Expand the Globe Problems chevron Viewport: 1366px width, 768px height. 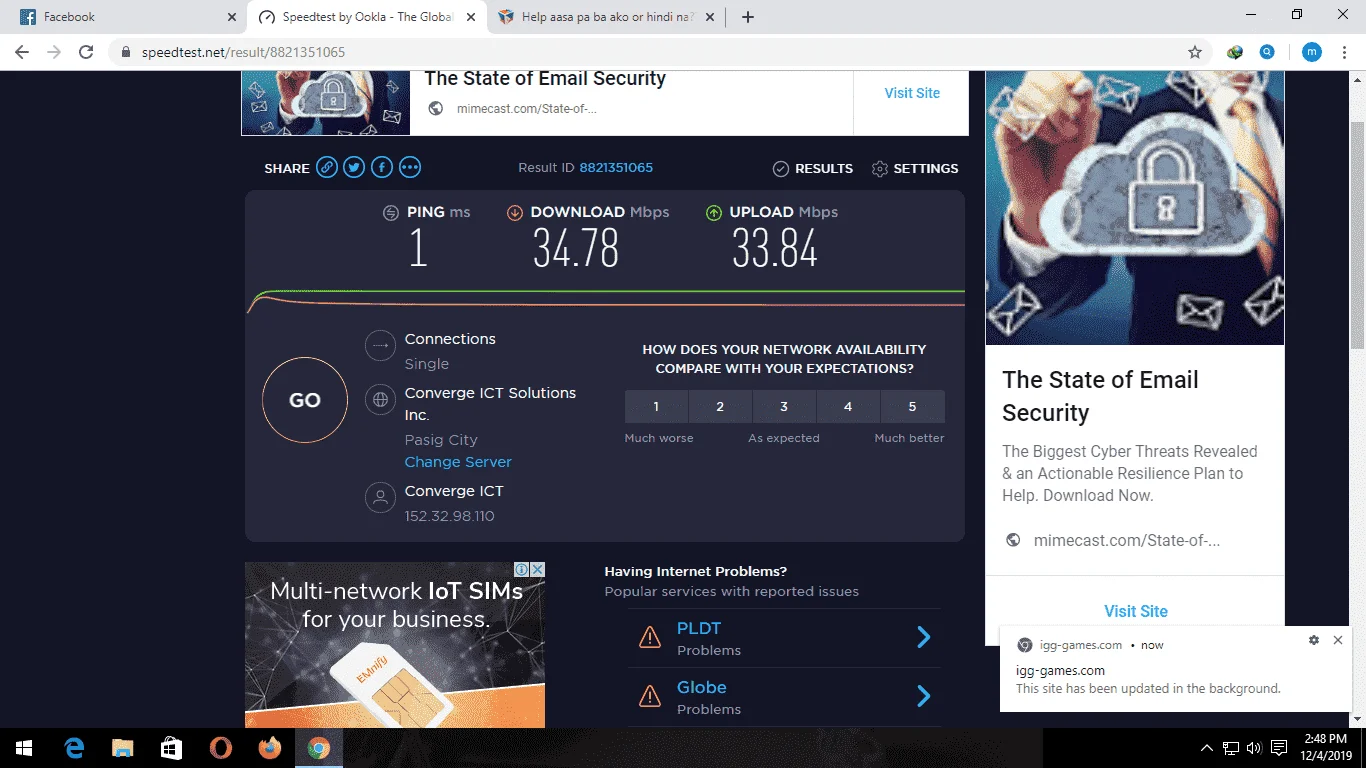[x=924, y=696]
